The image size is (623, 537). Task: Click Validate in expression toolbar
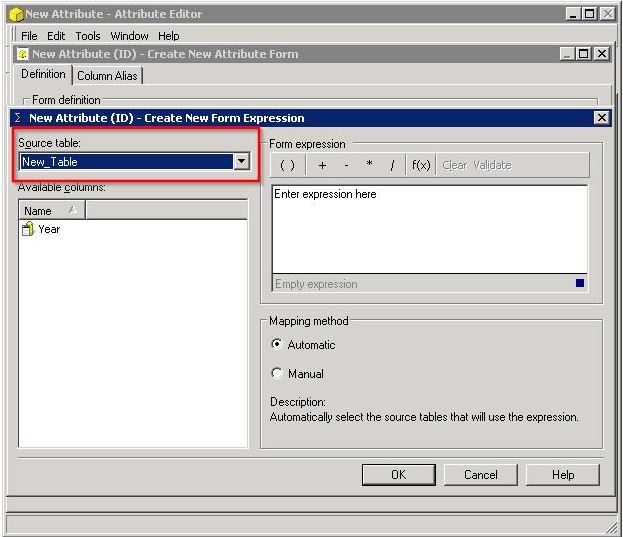[x=492, y=165]
